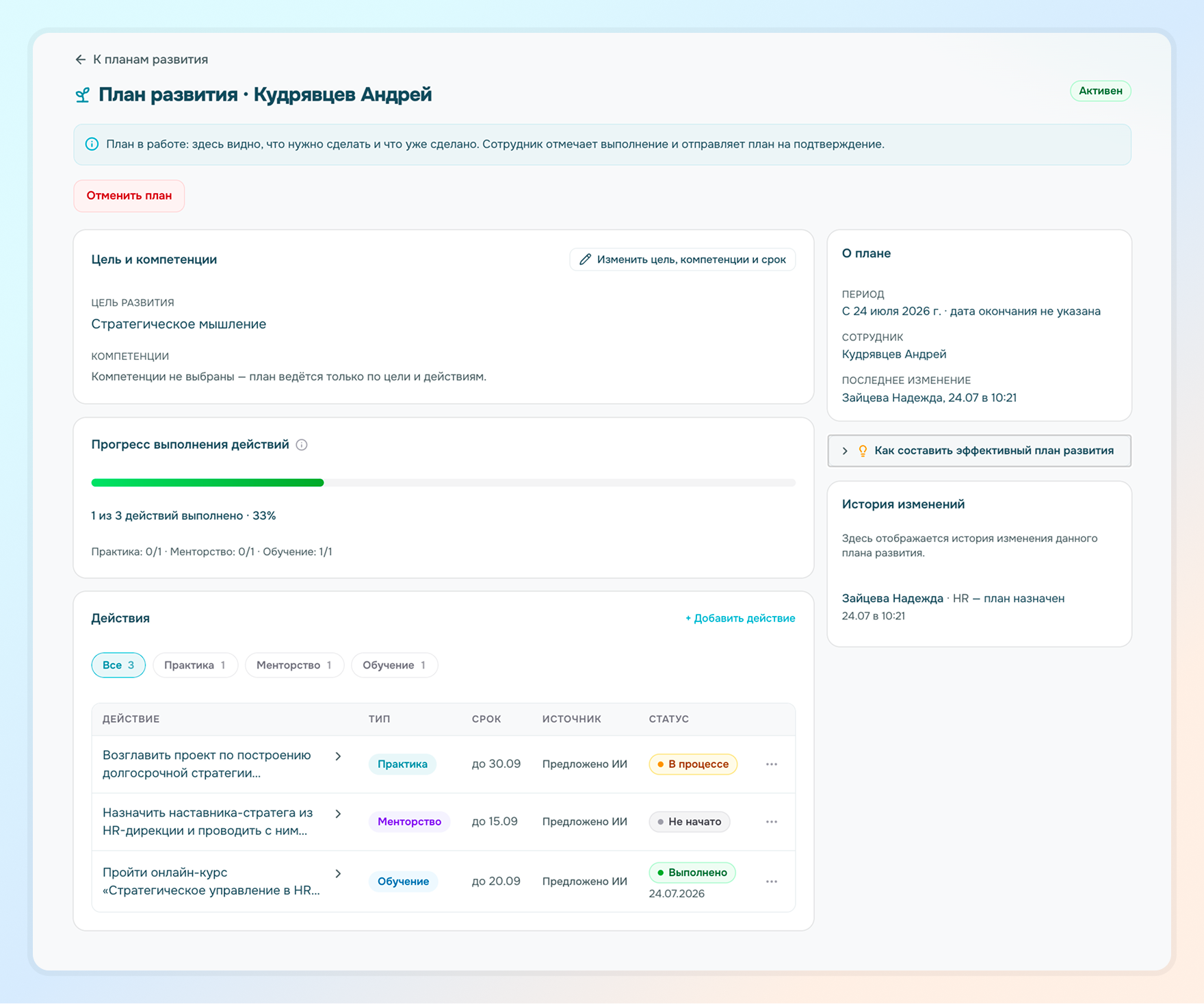The height and width of the screenshot is (1004, 1204).
Task: Expand 'Как составить эффективный план развития' section
Action: [979, 451]
